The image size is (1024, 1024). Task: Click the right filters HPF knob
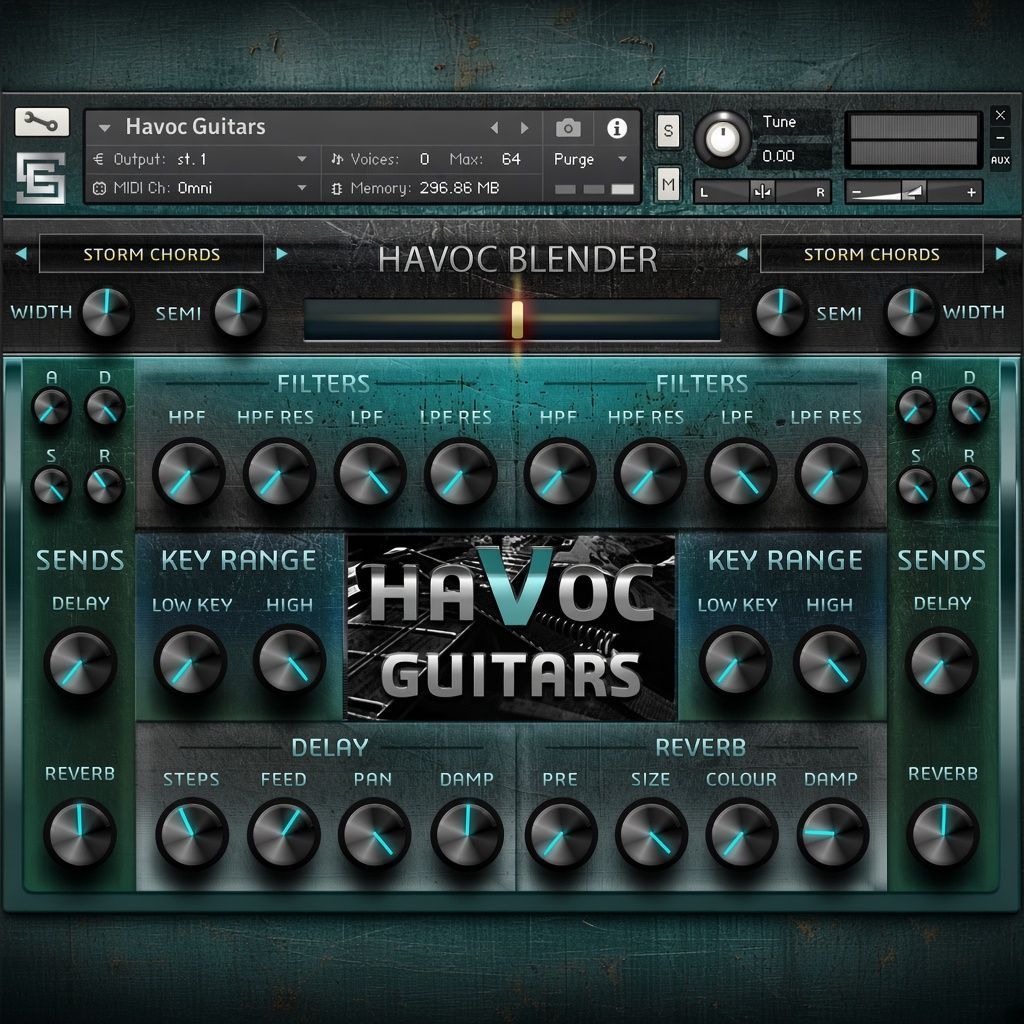[560, 473]
